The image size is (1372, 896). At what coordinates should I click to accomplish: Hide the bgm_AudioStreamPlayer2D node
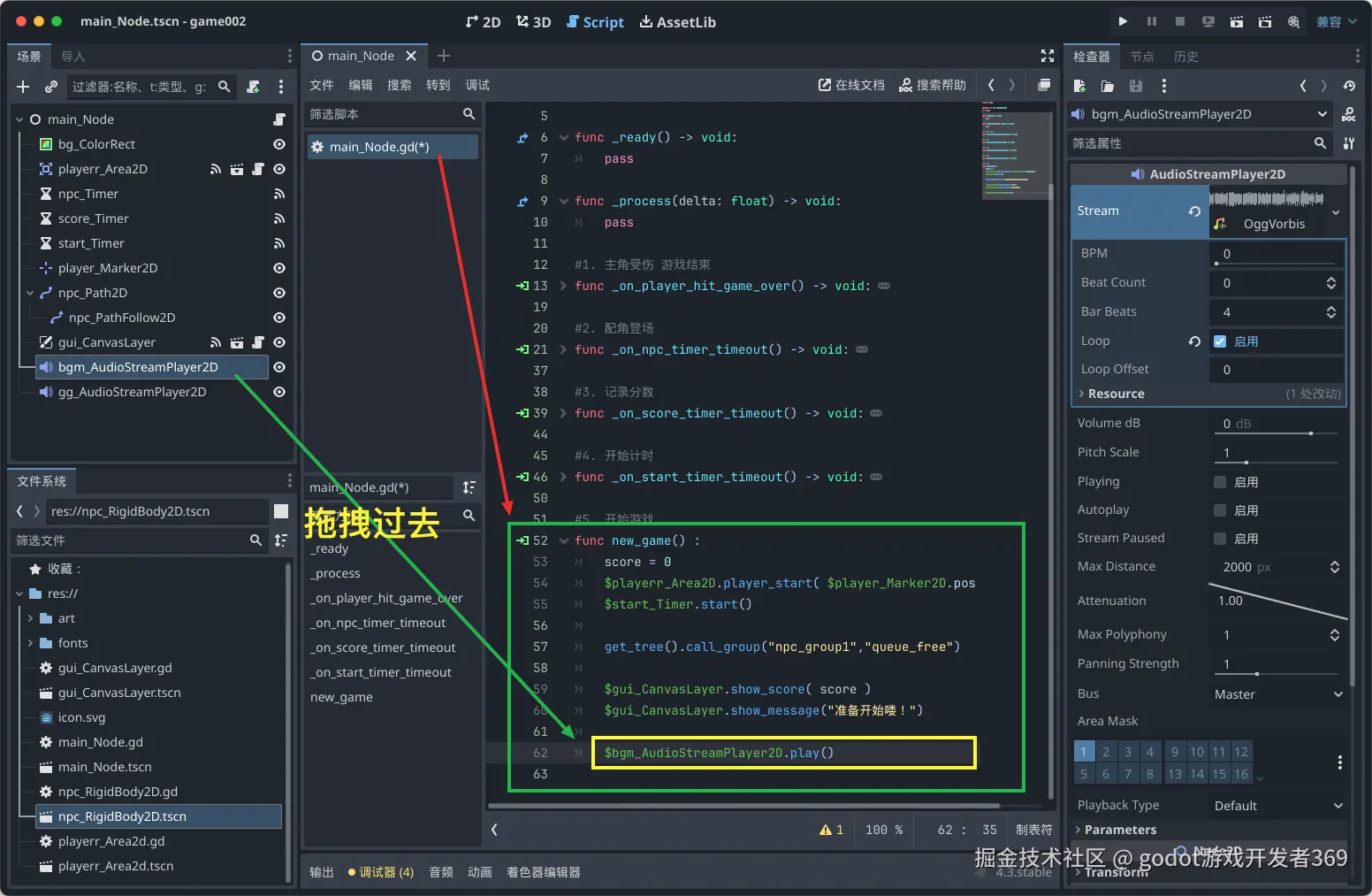279,367
